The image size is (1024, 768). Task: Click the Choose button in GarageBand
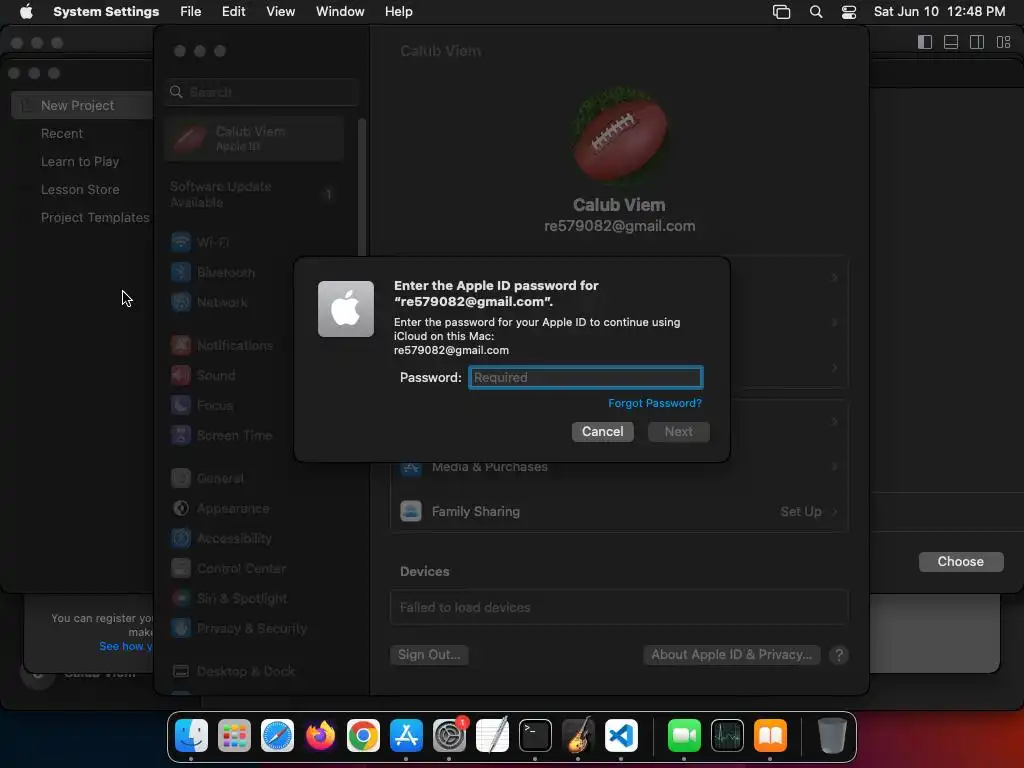tap(961, 562)
